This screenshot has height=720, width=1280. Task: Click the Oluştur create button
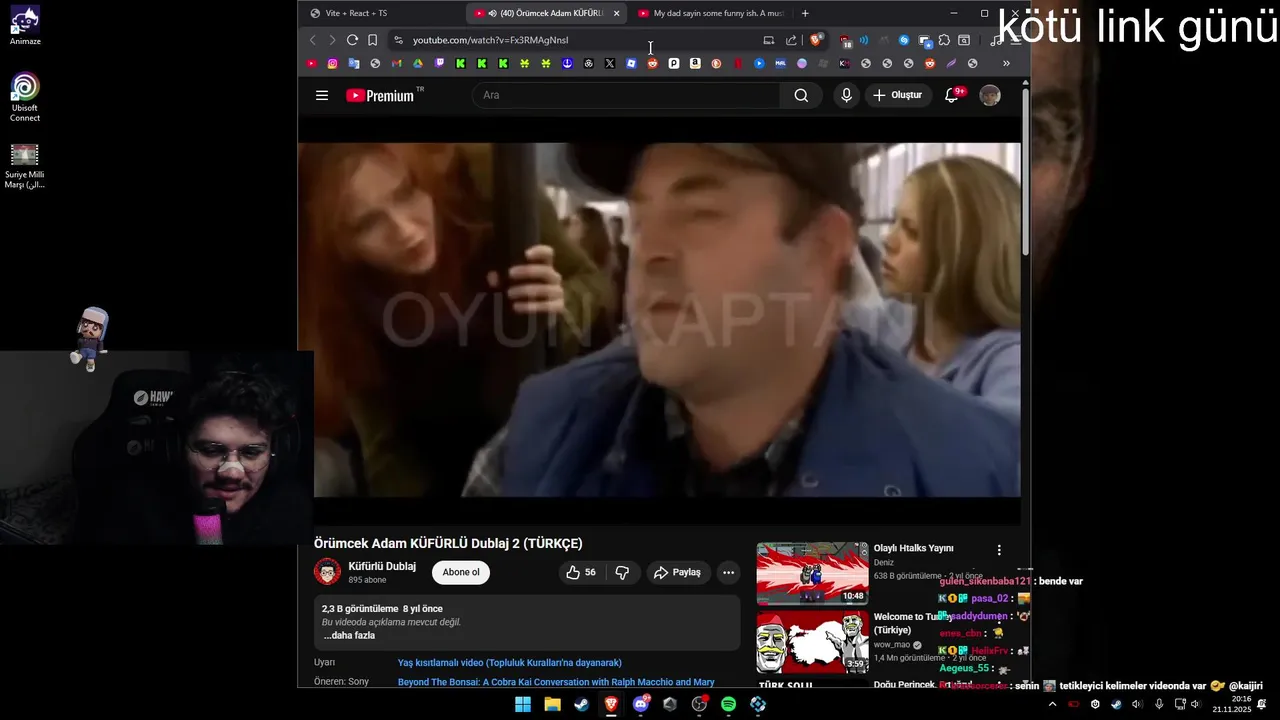pyautogui.click(x=897, y=95)
